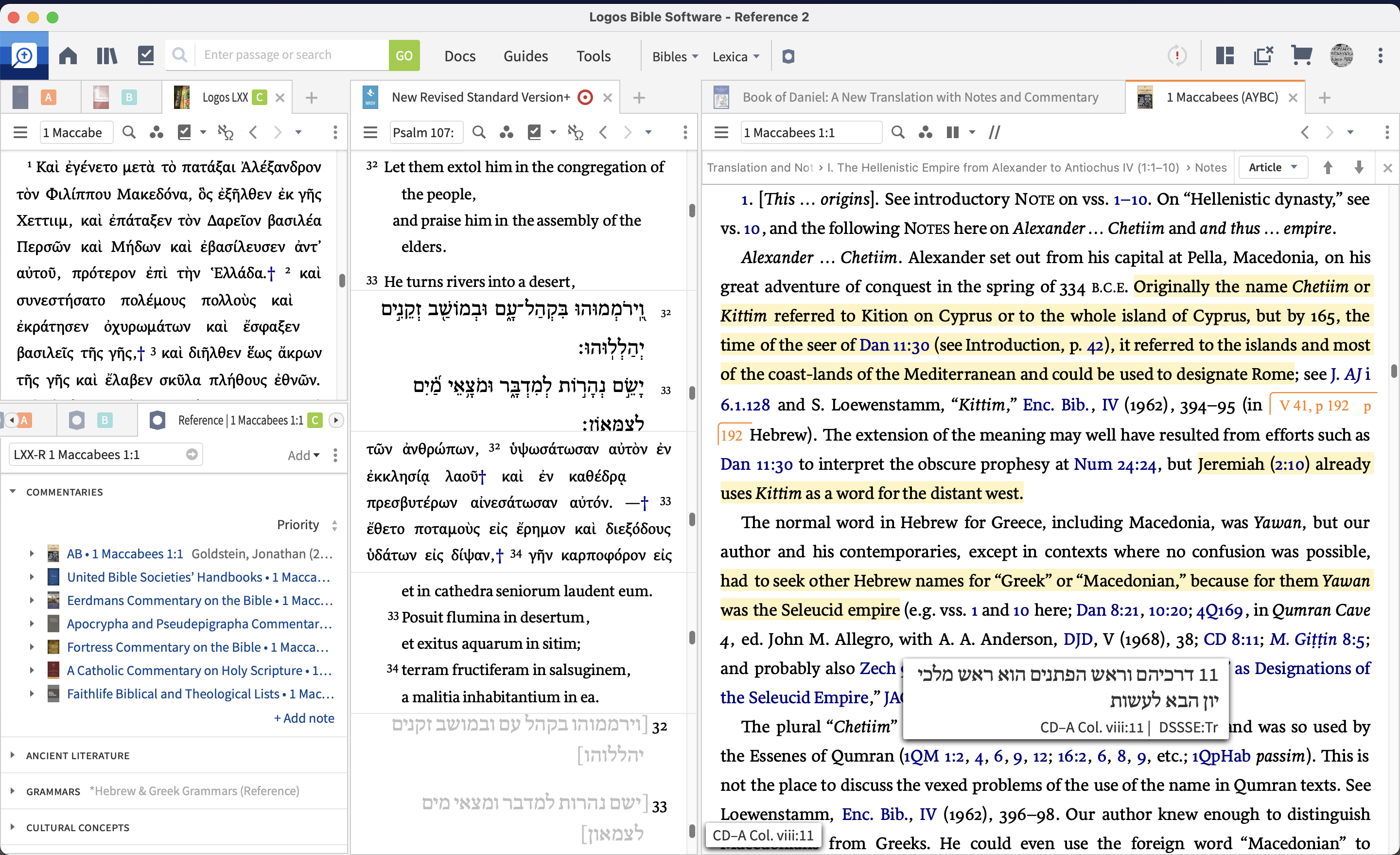Open the Guides menu
The image size is (1400, 855).
tap(525, 56)
